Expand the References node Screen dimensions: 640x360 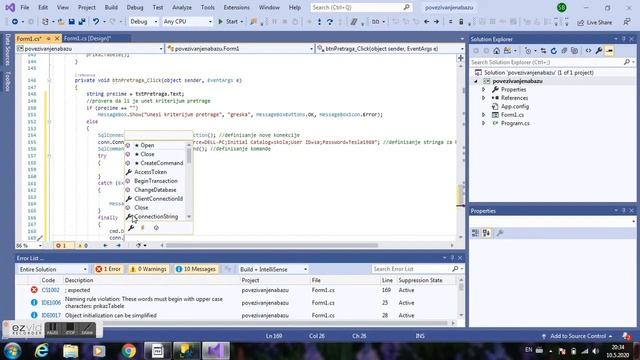pyautogui.click(x=484, y=98)
